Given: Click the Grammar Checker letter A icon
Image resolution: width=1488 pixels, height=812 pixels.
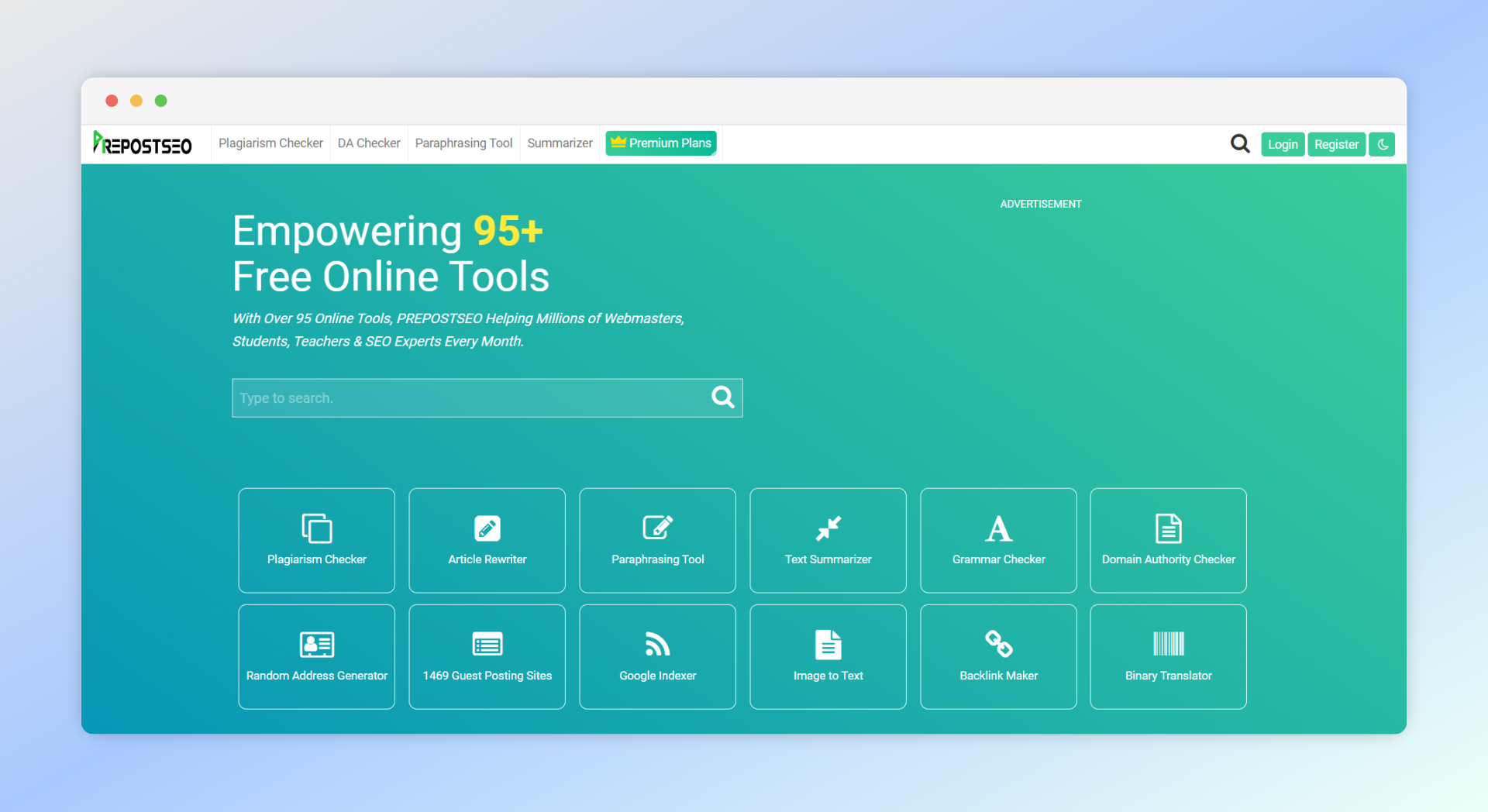Looking at the screenshot, I should coord(998,528).
